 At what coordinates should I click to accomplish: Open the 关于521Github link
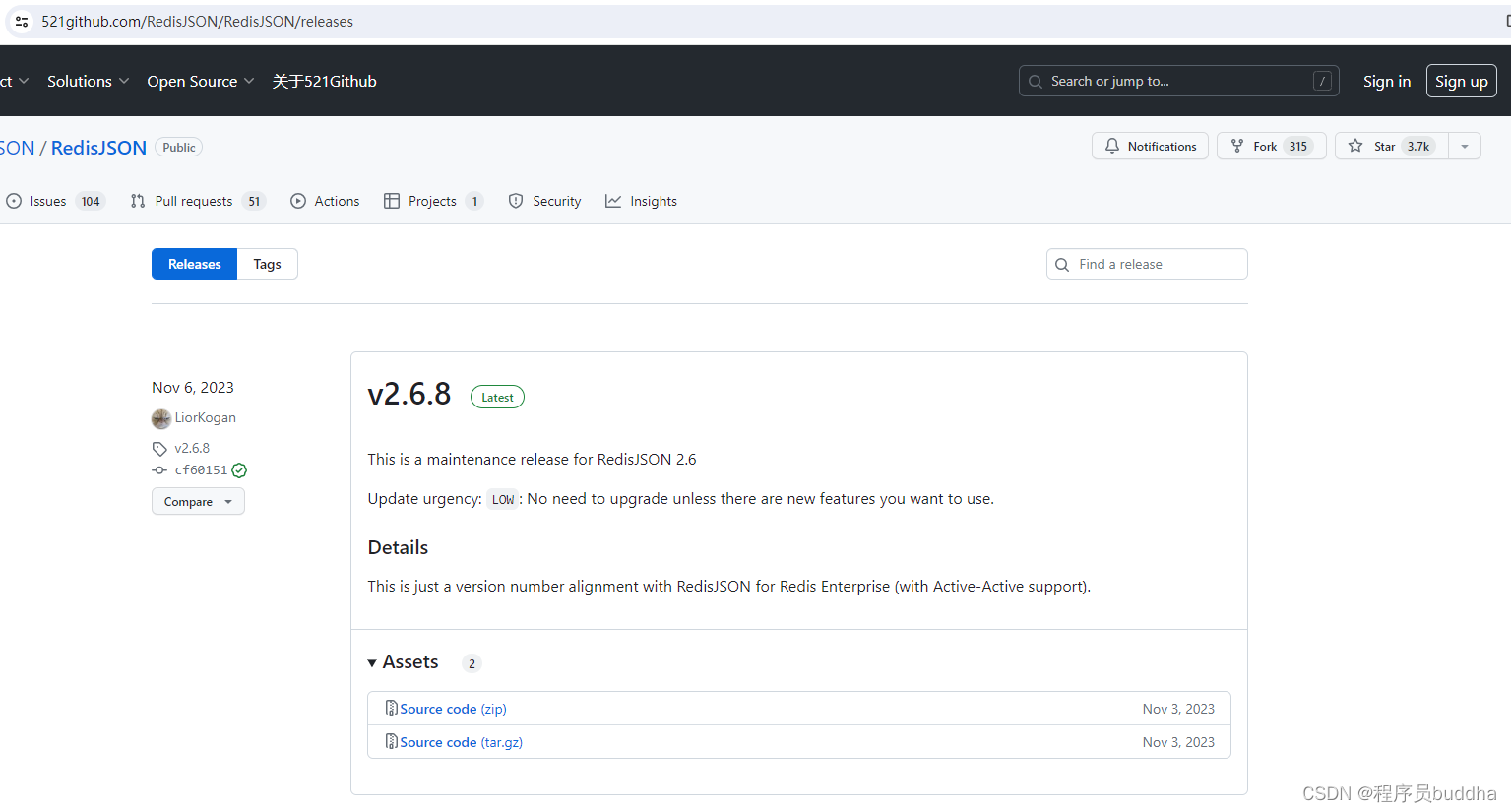[x=324, y=81]
